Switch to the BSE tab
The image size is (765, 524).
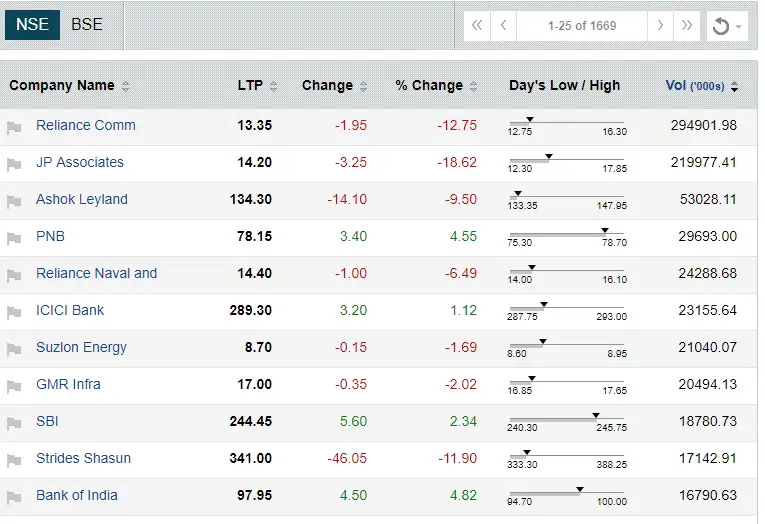[x=87, y=24]
